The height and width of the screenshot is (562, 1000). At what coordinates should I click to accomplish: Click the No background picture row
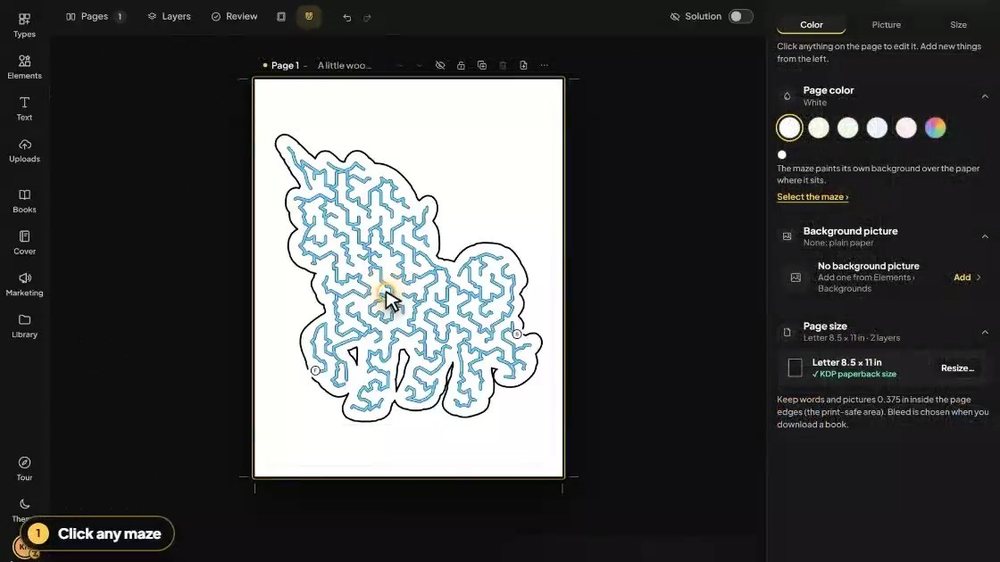pos(882,277)
